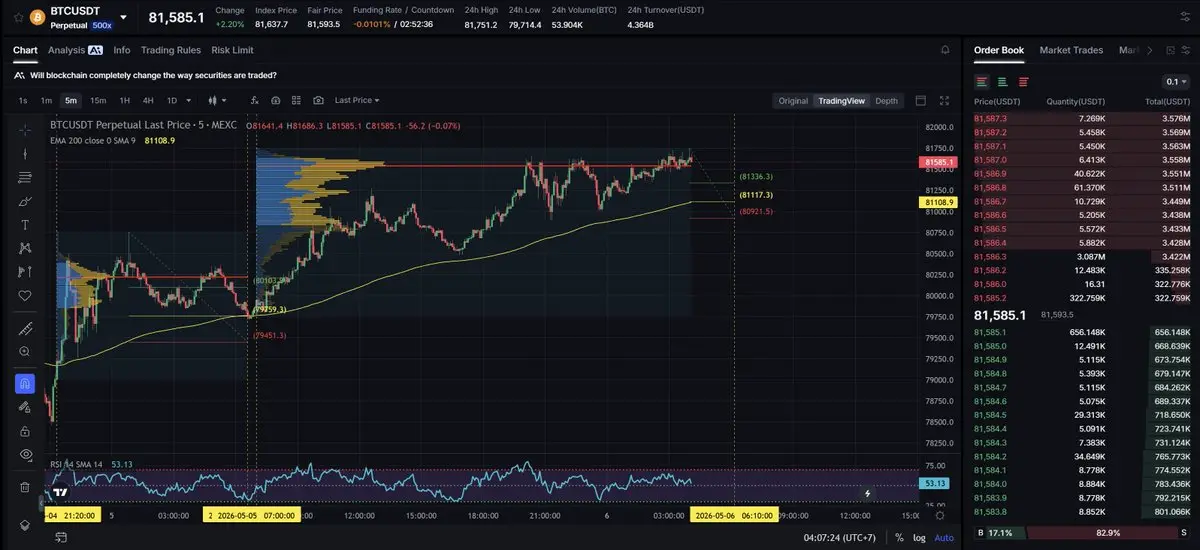Open the forecasting and position tools
1200x550 pixels.
click(25, 272)
